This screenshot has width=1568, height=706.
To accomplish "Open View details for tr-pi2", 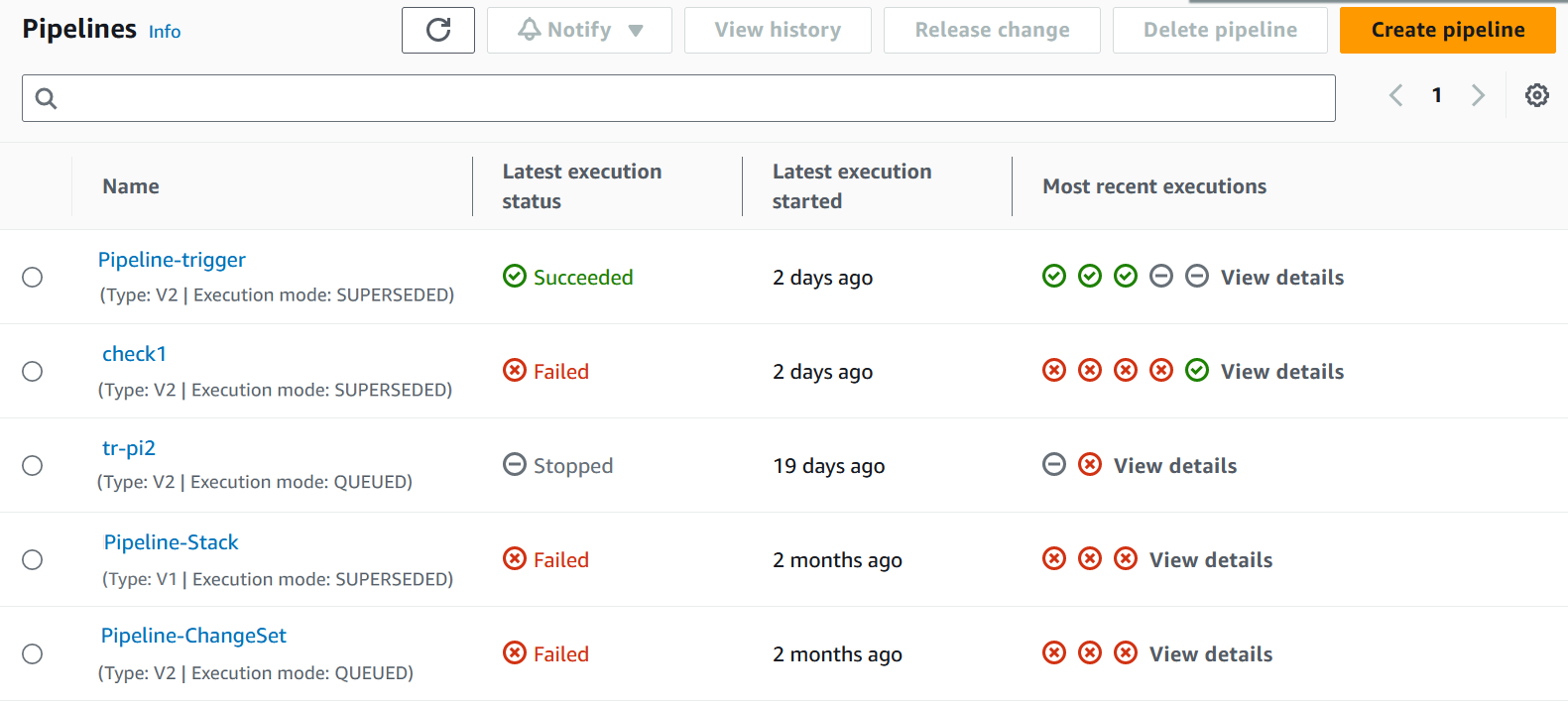I will pos(1174,464).
